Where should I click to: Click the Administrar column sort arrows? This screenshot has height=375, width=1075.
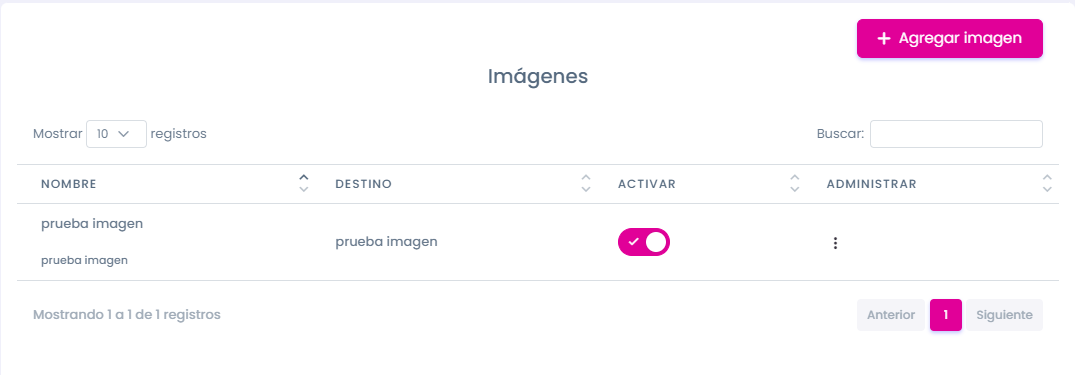point(1047,183)
